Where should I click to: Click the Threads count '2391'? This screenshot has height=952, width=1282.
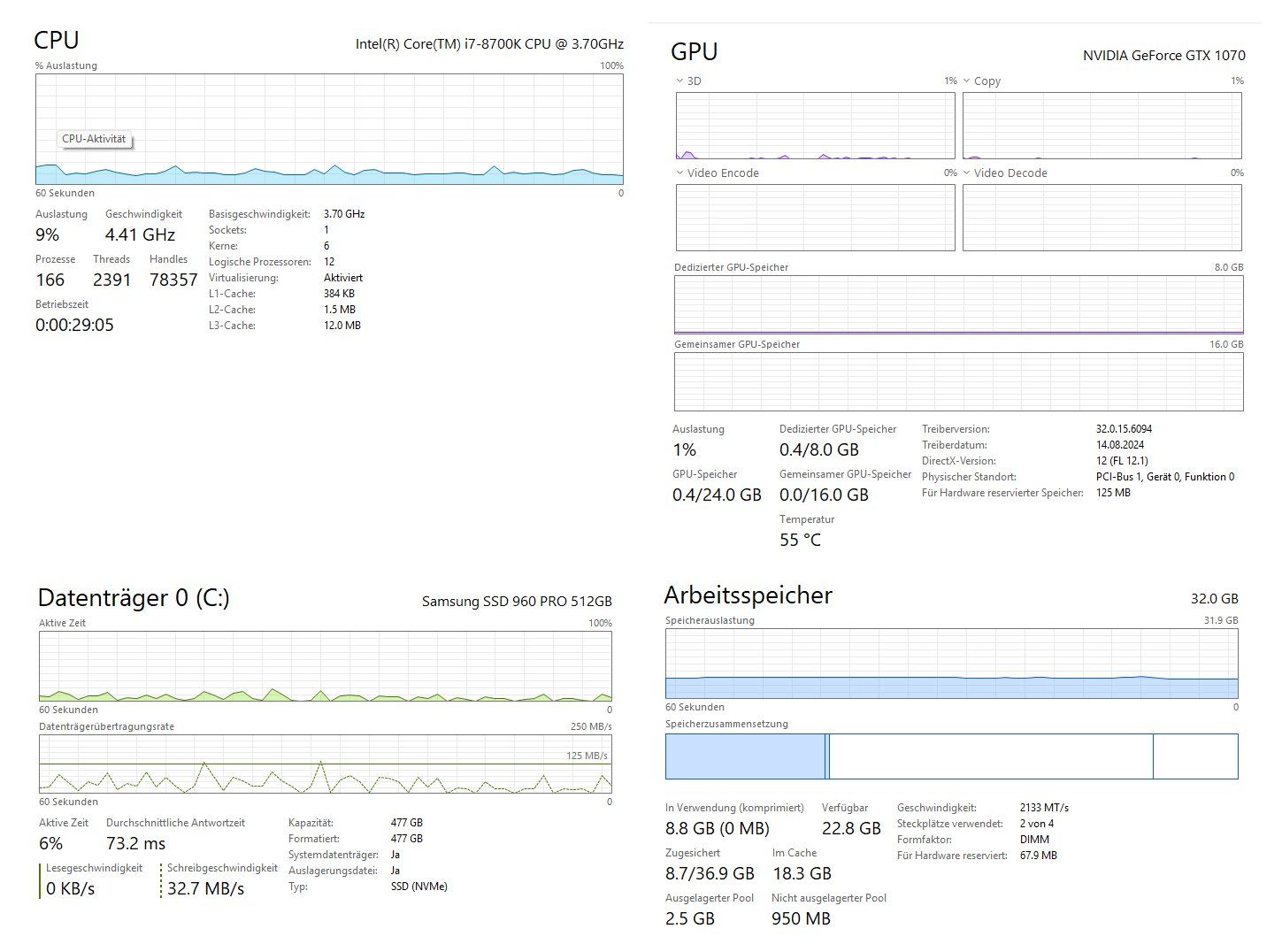coord(111,280)
